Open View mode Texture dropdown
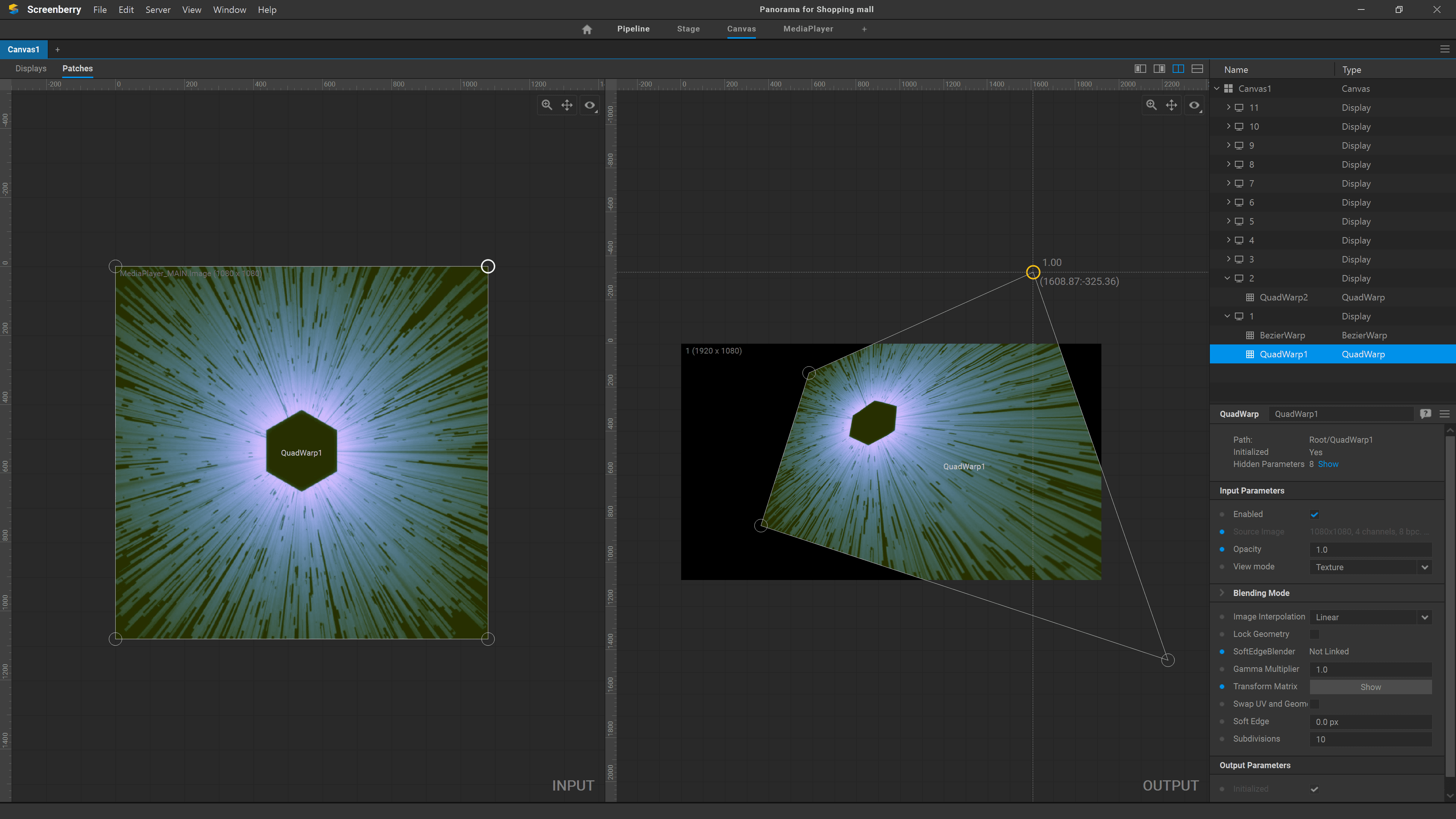The width and height of the screenshot is (1456, 819). coord(1370,567)
